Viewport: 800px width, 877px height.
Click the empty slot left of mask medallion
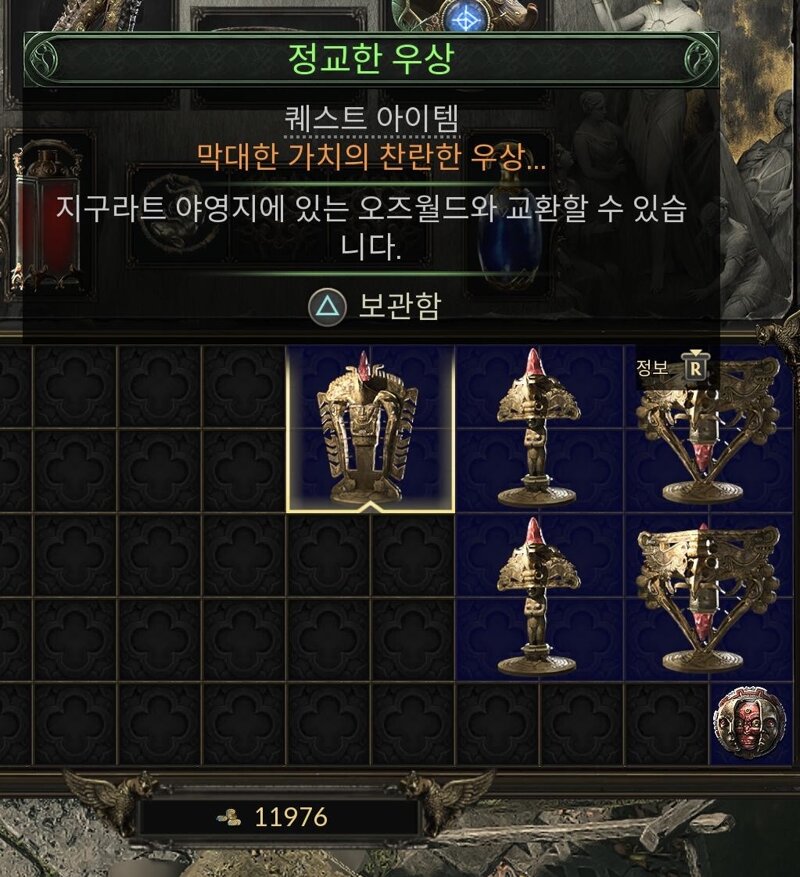[x=666, y=724]
